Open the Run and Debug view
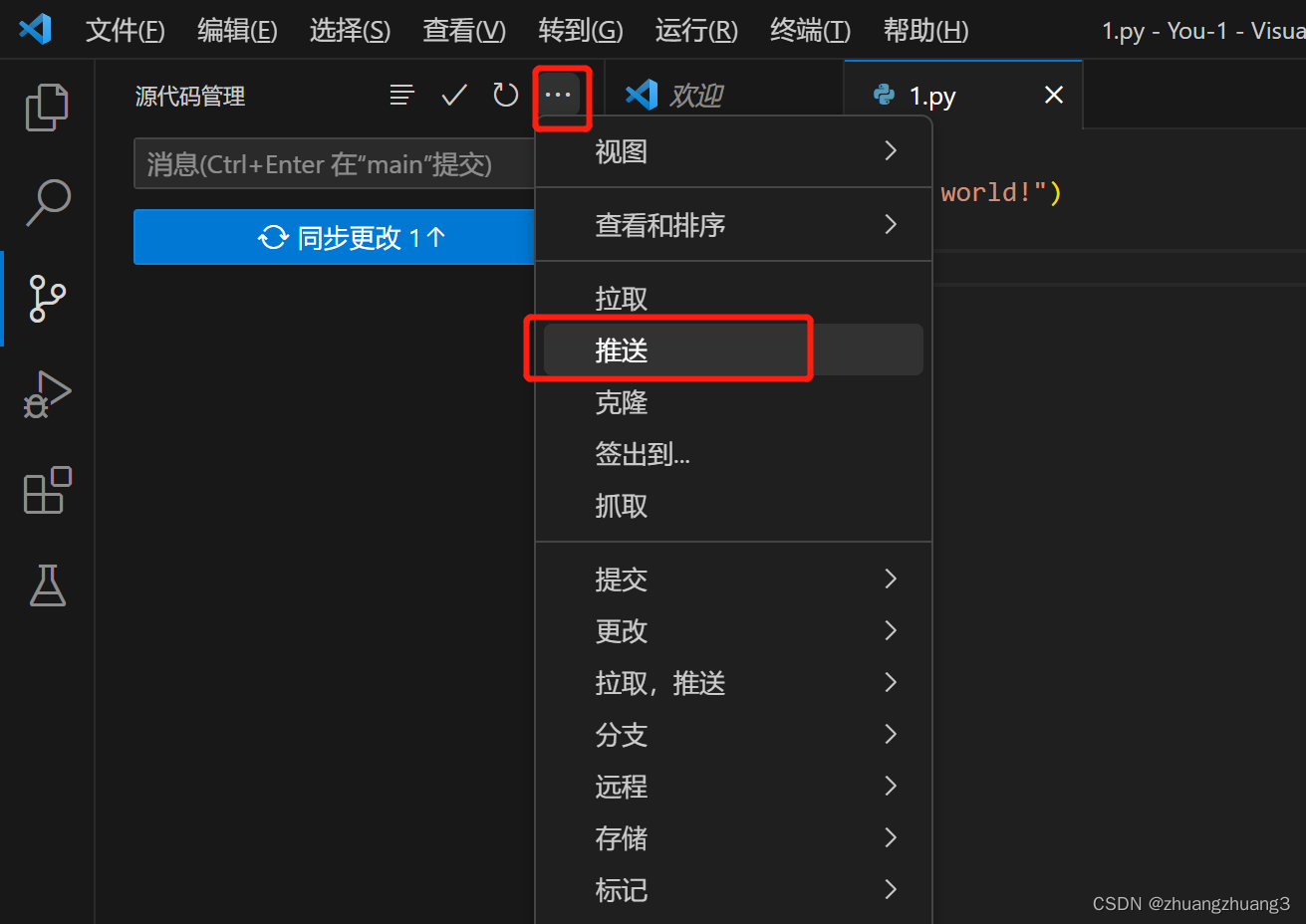This screenshot has height=924, width=1306. (47, 394)
